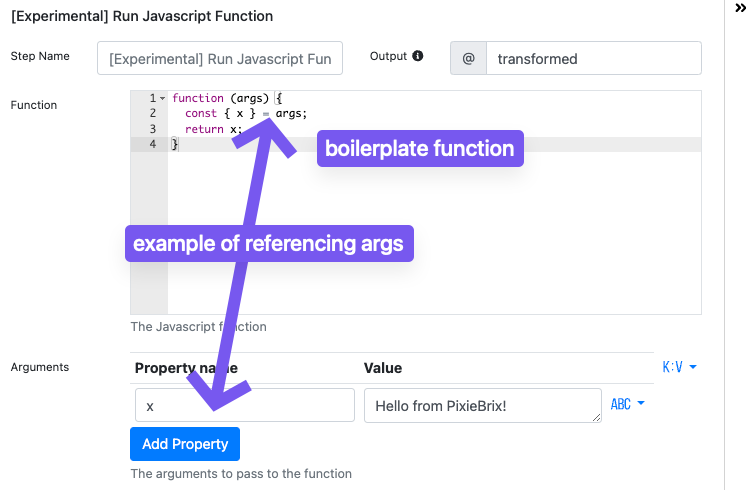Viewport: 746px width, 490px height.
Task: Click line number 3 in editor gutter
Action: 152,129
